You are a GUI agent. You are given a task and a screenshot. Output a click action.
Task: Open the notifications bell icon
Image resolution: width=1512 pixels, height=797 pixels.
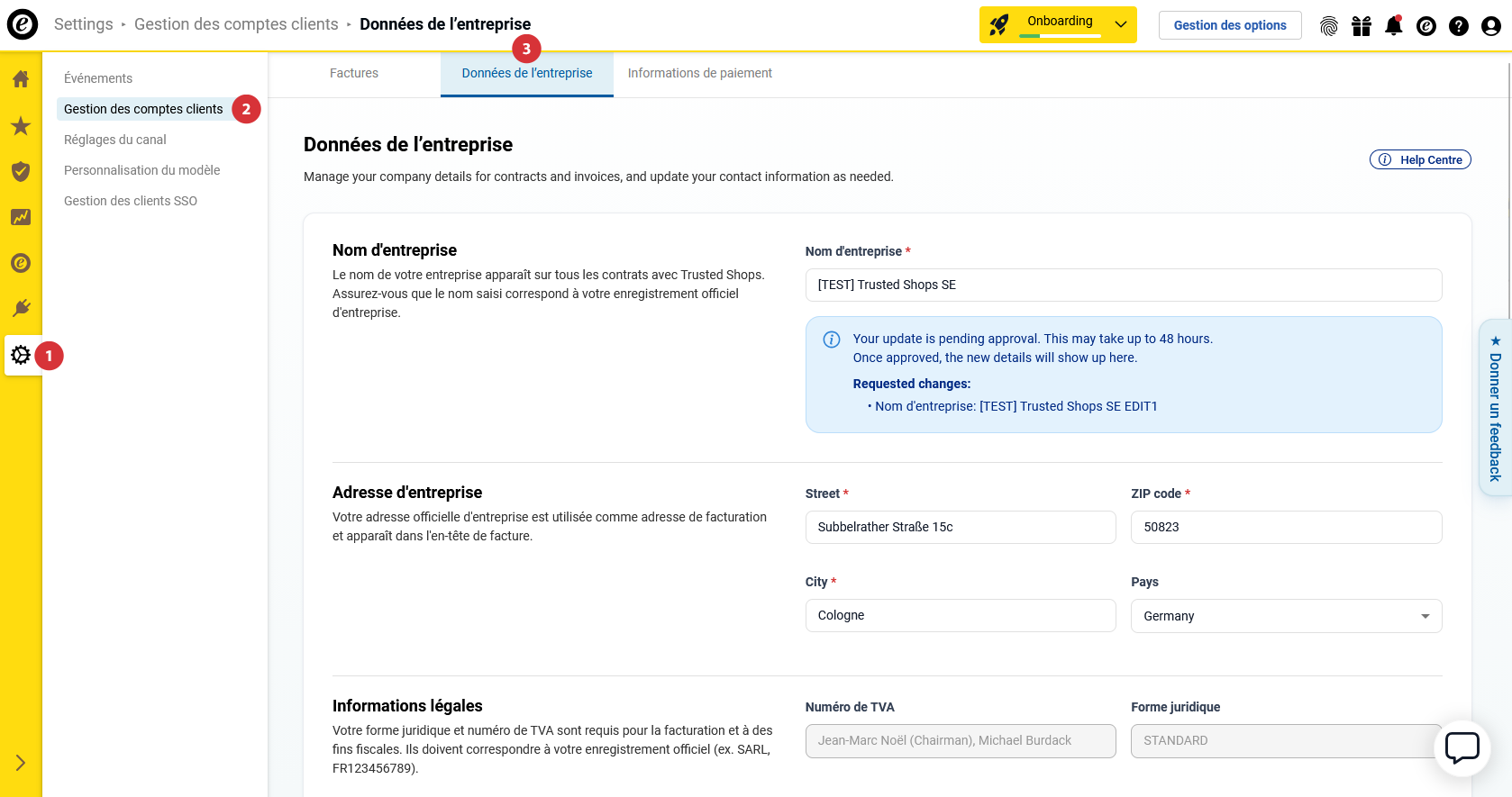coord(1393,26)
